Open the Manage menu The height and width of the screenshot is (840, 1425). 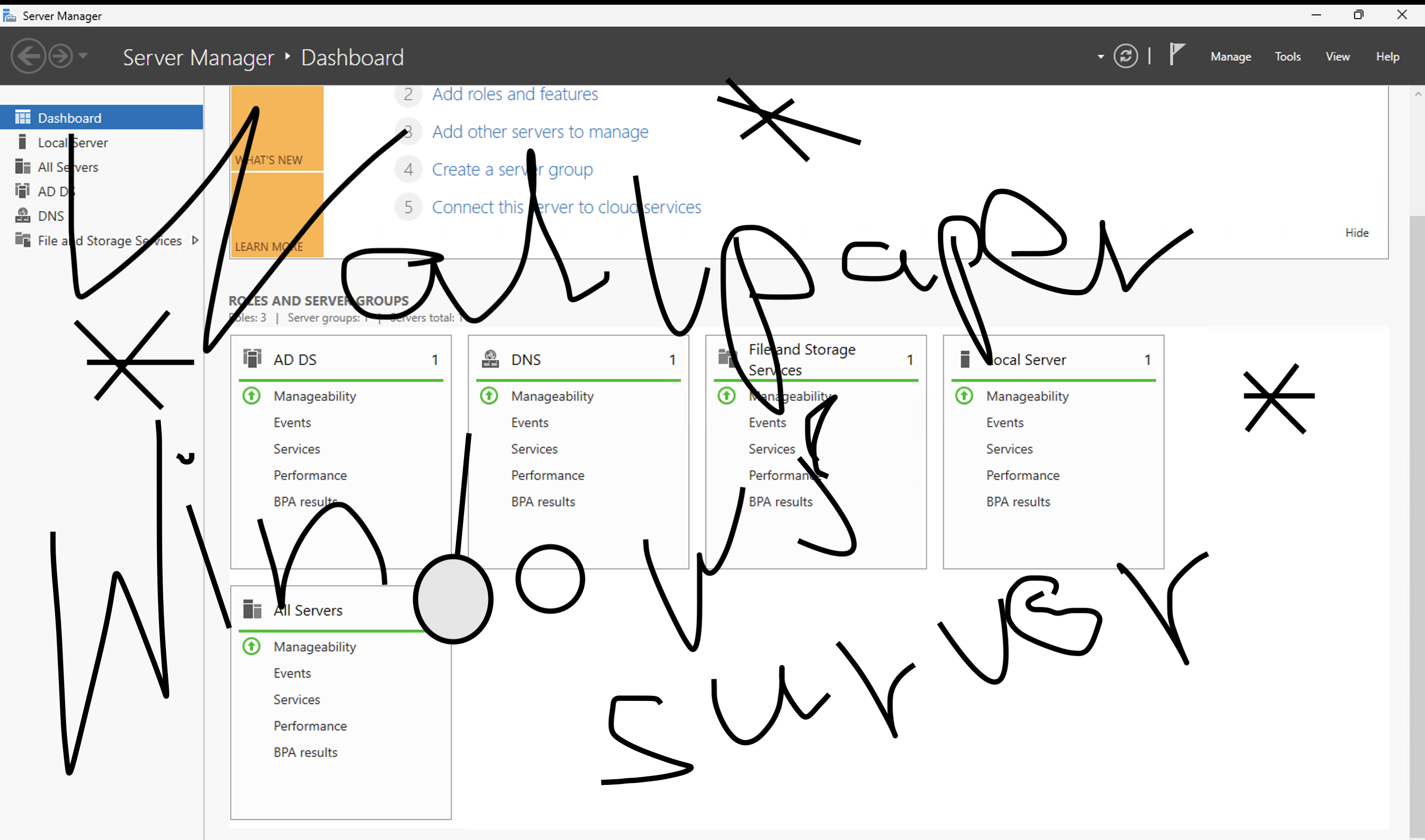(1230, 57)
